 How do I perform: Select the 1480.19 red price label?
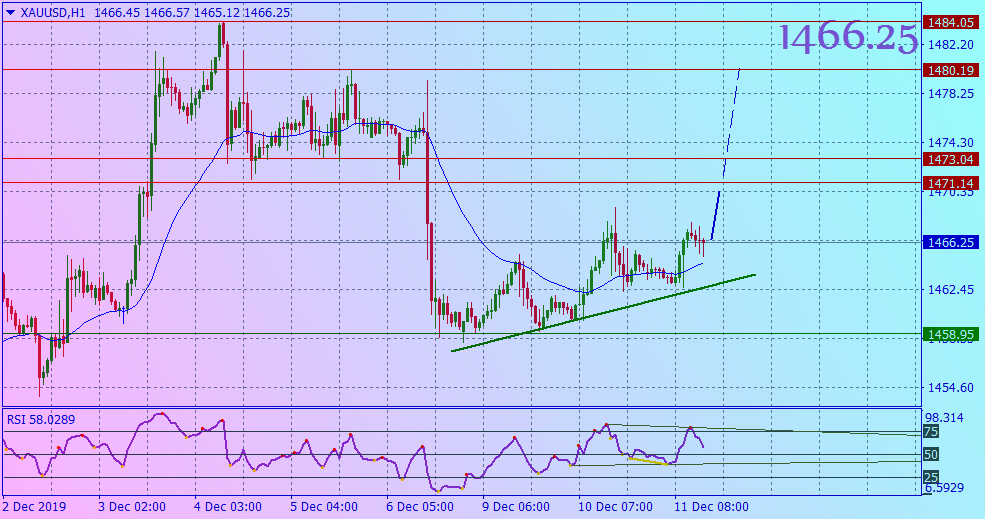tap(950, 70)
